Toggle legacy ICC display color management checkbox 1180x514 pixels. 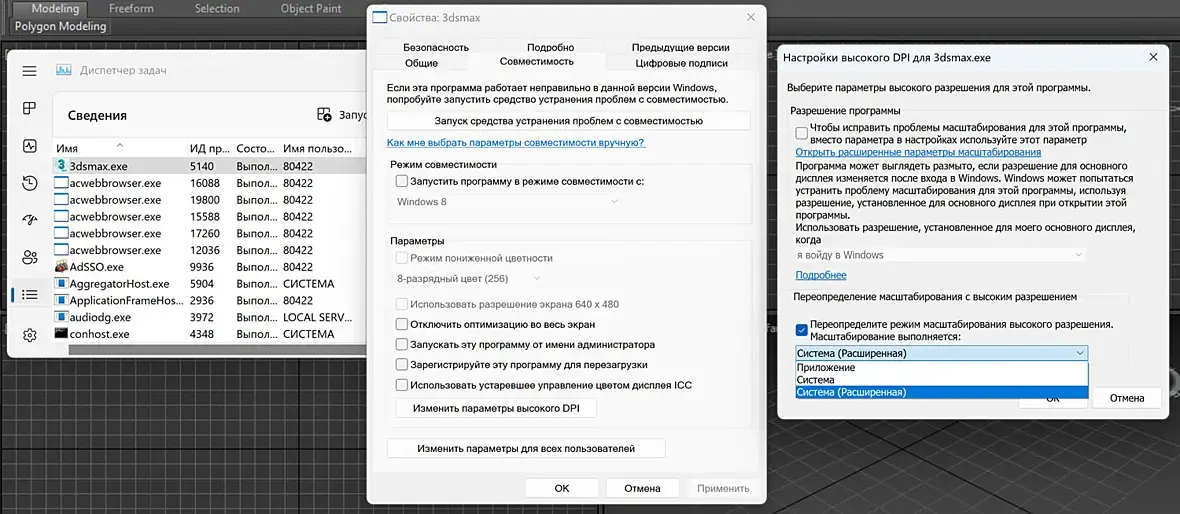tap(402, 385)
